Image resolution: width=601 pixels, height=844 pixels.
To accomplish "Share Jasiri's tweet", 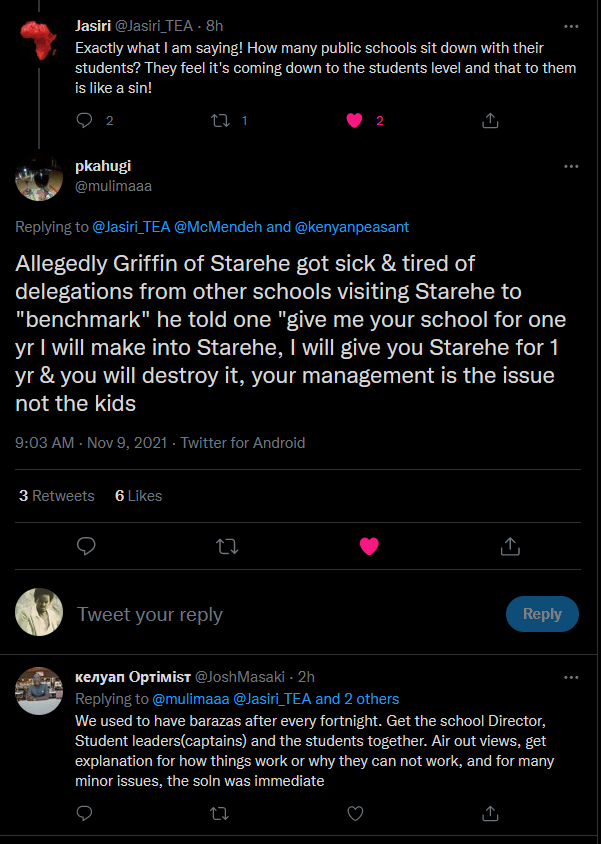I will [x=490, y=120].
